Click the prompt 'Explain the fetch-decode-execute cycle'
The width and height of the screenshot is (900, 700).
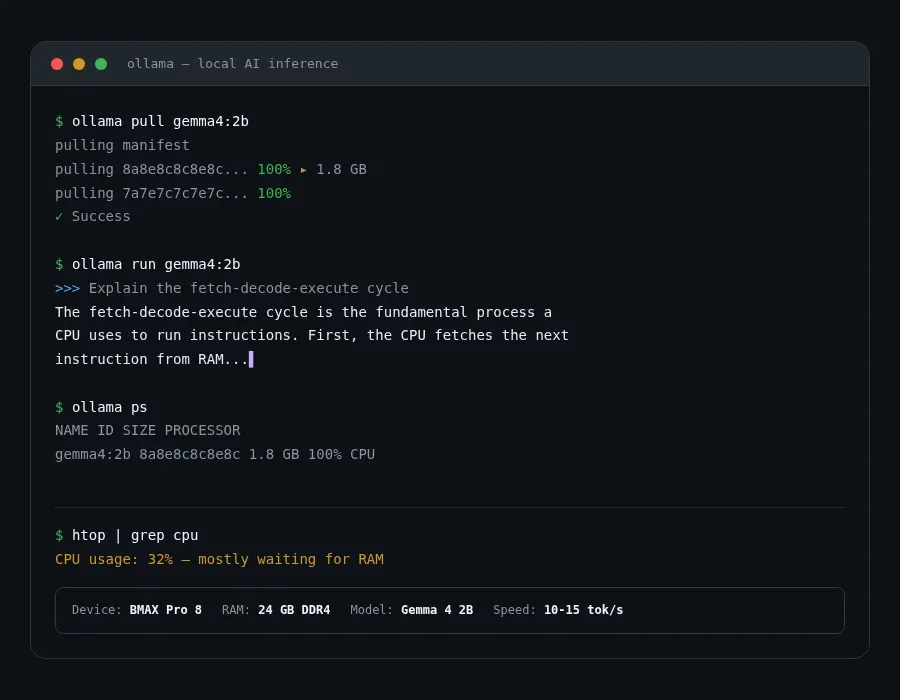249,288
